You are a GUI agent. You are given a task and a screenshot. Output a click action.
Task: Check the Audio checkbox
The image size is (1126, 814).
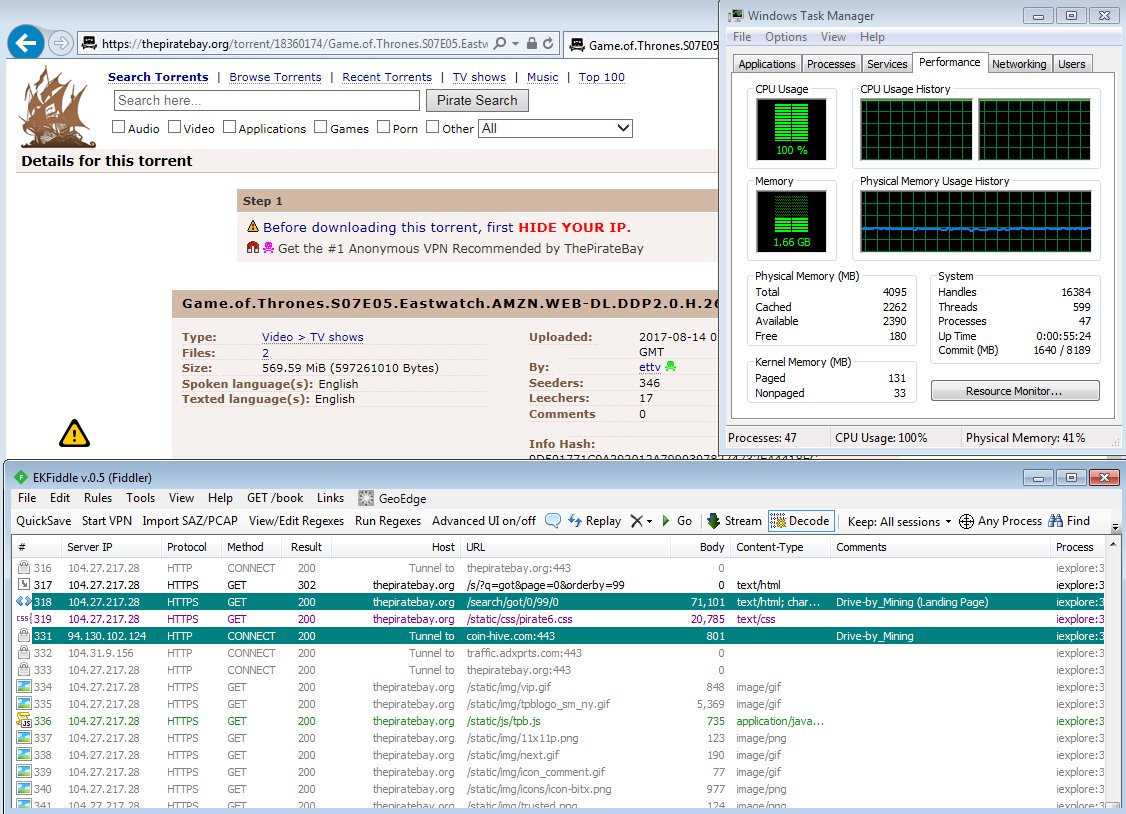click(x=118, y=127)
